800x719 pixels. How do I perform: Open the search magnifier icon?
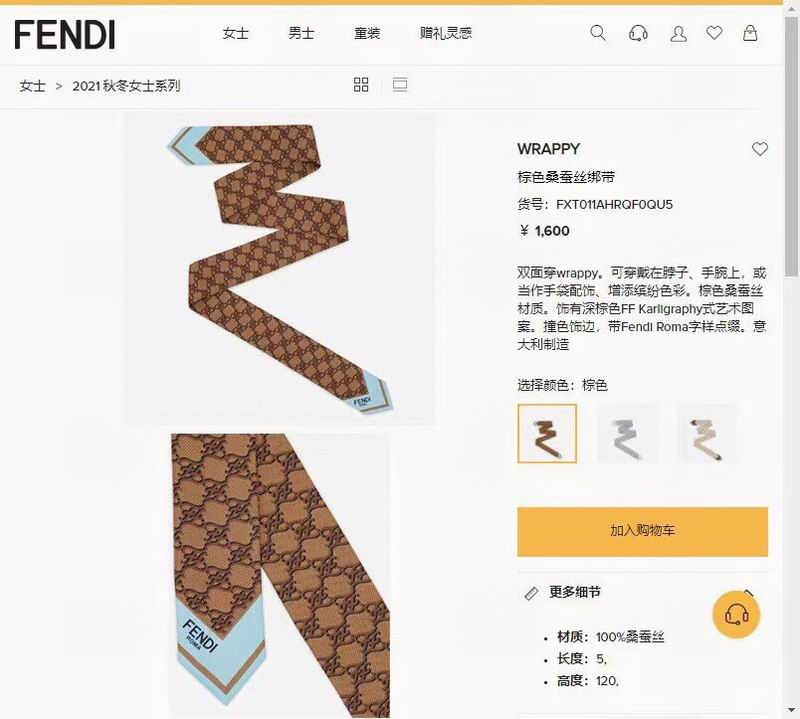tap(597, 34)
